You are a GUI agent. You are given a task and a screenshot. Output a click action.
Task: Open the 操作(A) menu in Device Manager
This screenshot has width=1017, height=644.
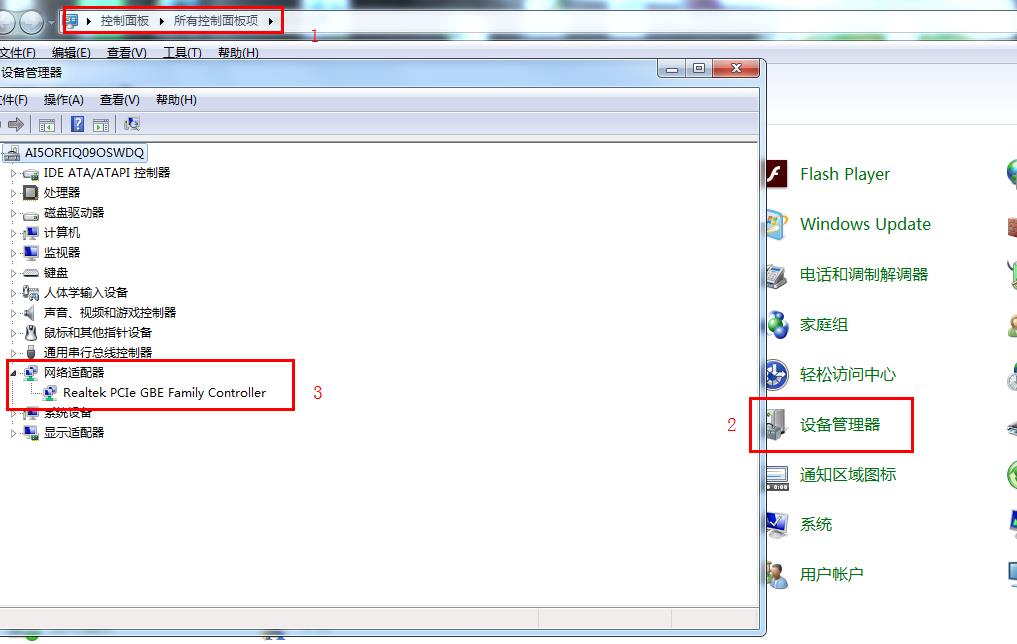coord(64,100)
